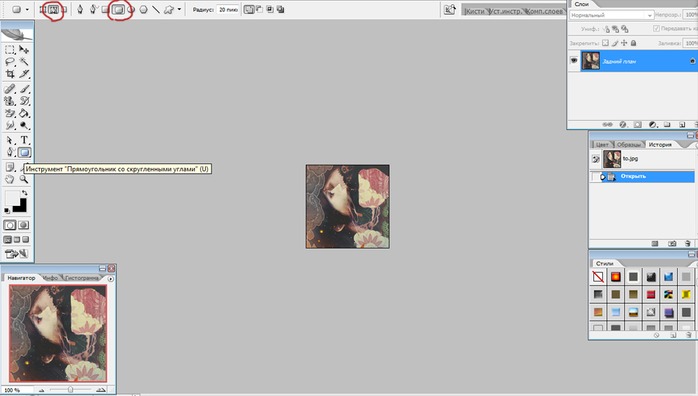
Task: Hide the Задний план layer eye icon
Action: [x=574, y=61]
